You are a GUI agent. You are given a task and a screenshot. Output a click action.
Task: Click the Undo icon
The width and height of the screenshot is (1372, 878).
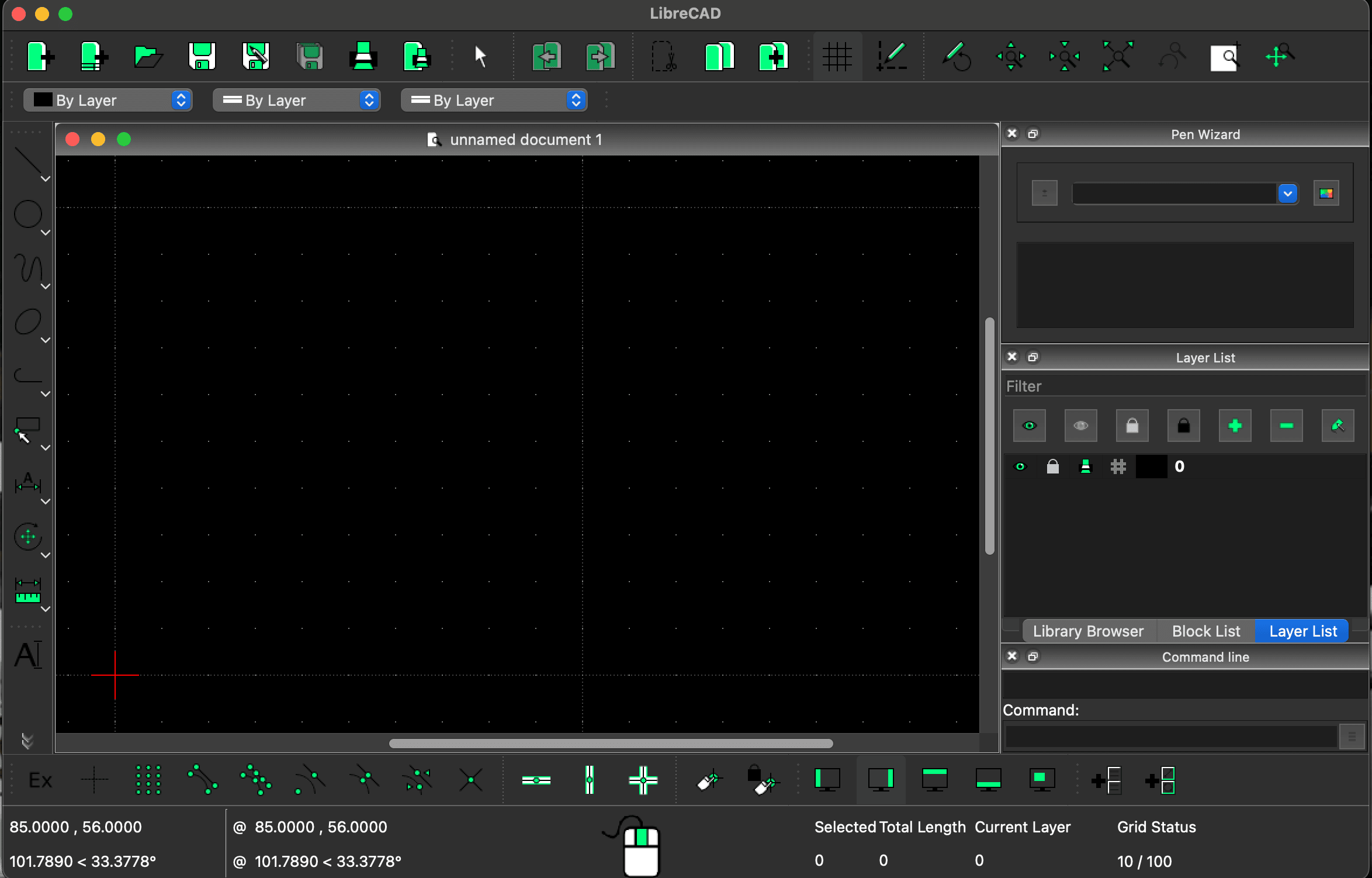pyautogui.click(x=546, y=57)
